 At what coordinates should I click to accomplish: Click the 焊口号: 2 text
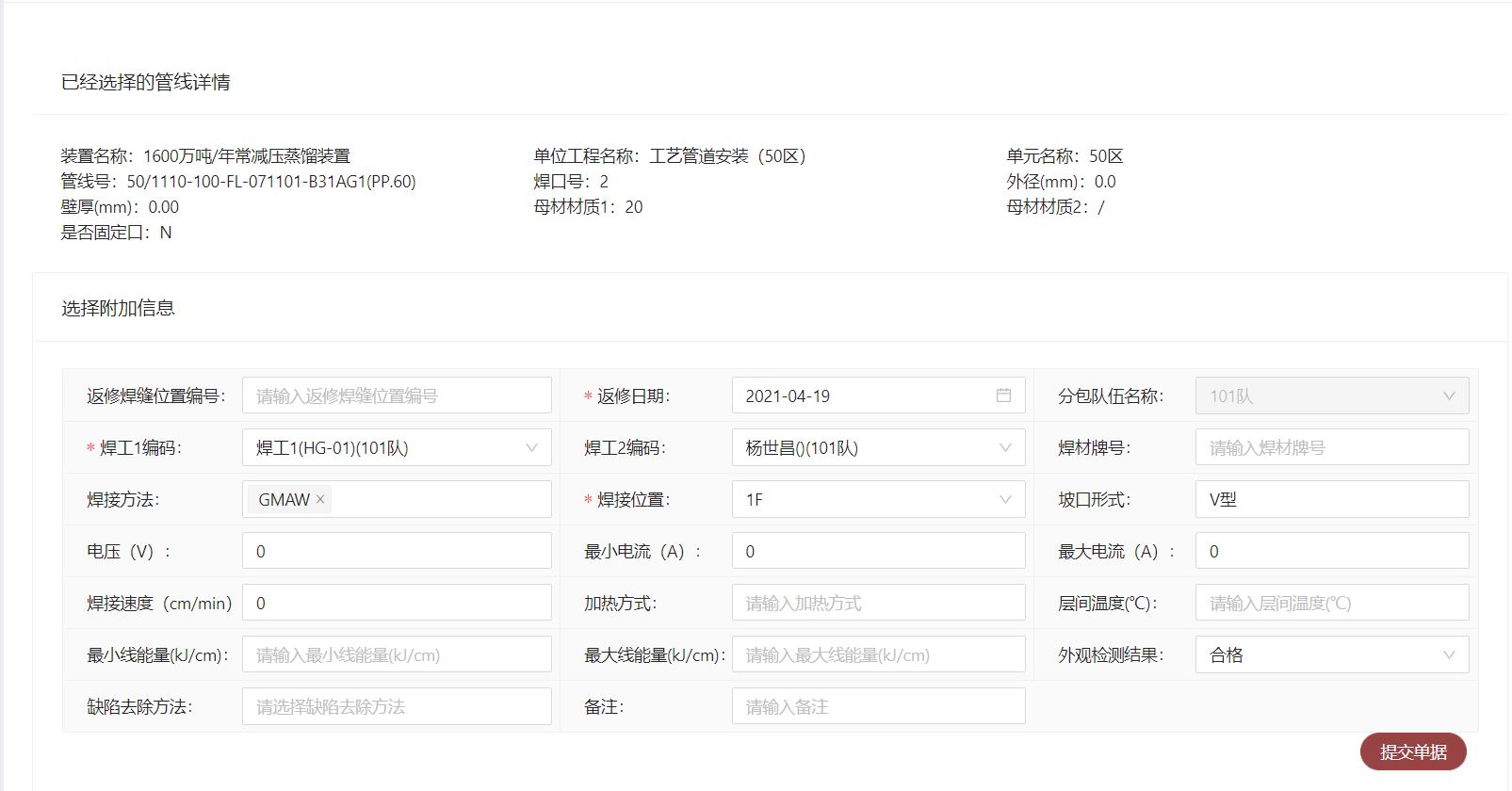(x=571, y=182)
